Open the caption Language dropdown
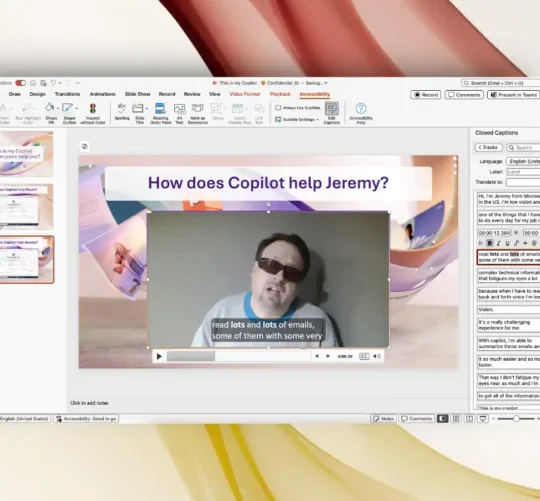Viewport: 540px width, 501px height. click(x=523, y=161)
